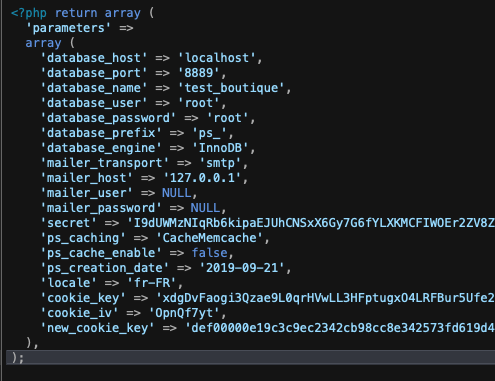This screenshot has height=381, width=495.
Task: Place cursor in 'ps_' prefix value
Action: 209,133
